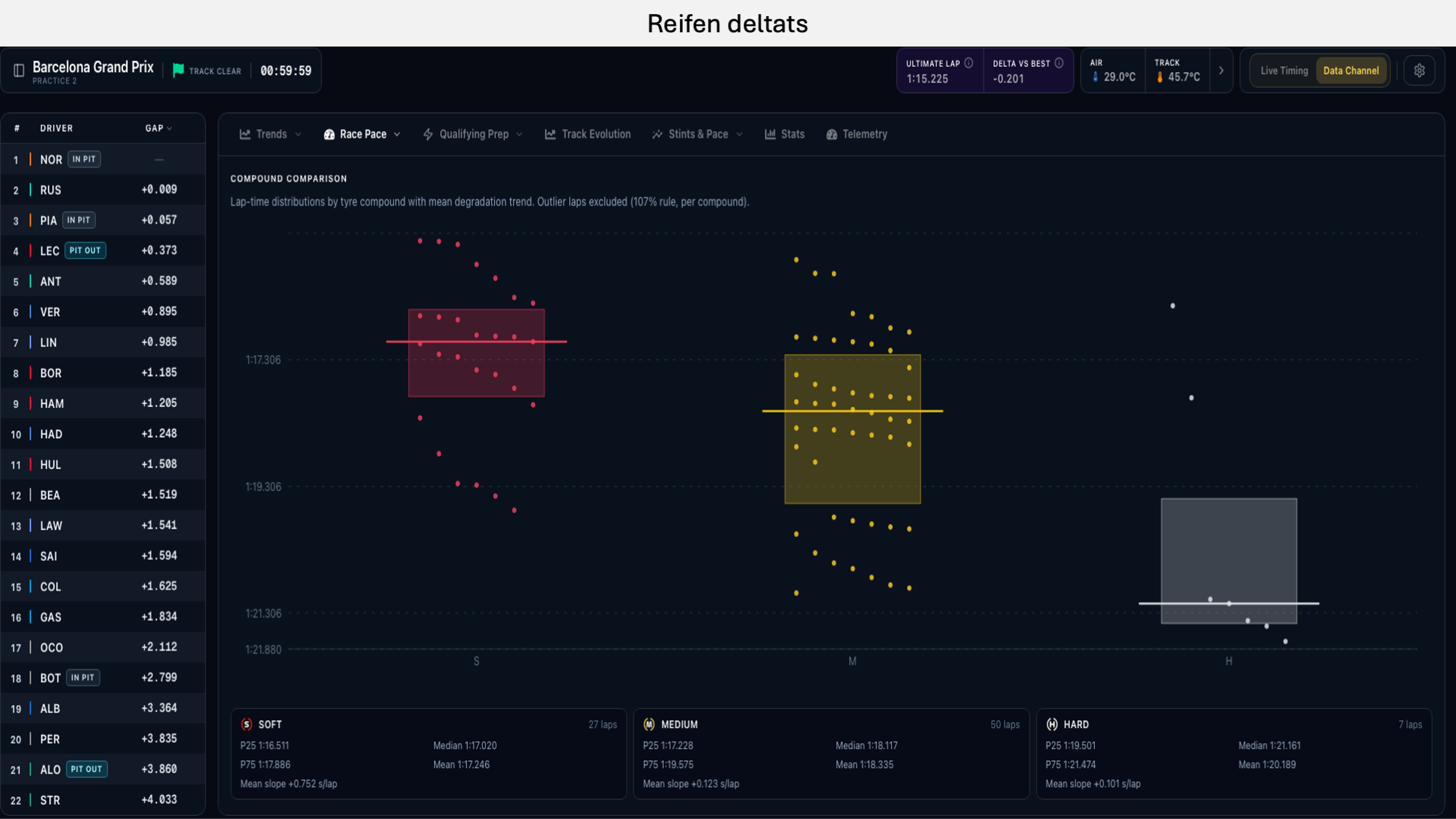Click the Delta vs Best info icon
Viewport: 1456px width, 819px height.
coord(1059,63)
